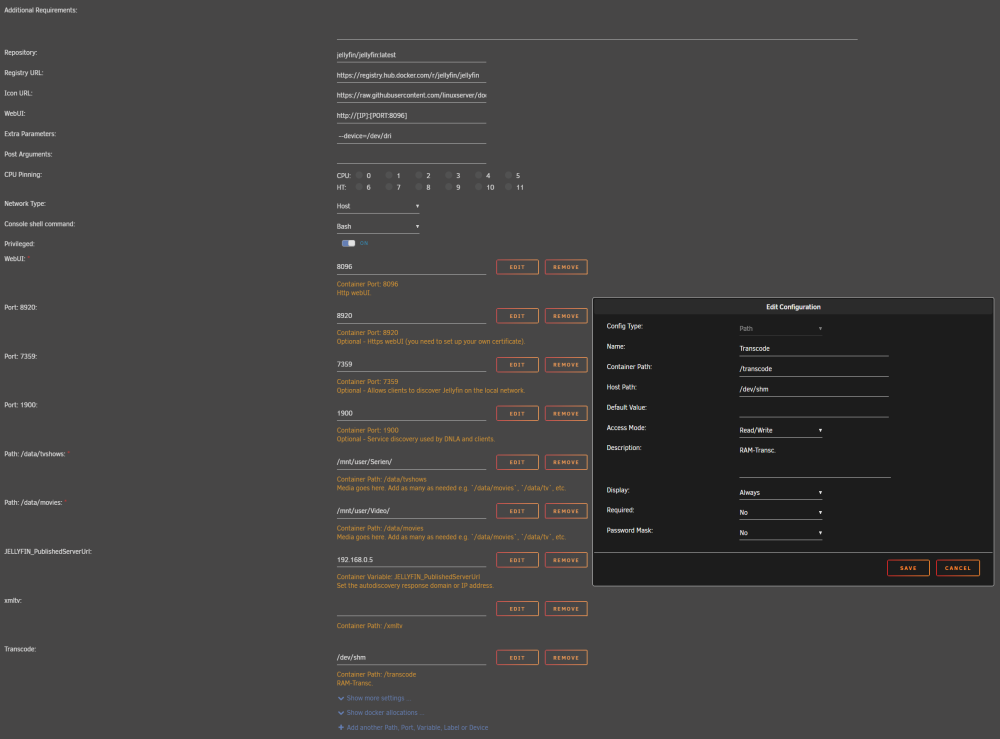Click the Name field containing Transcode
This screenshot has height=739, width=1000.
[814, 349]
